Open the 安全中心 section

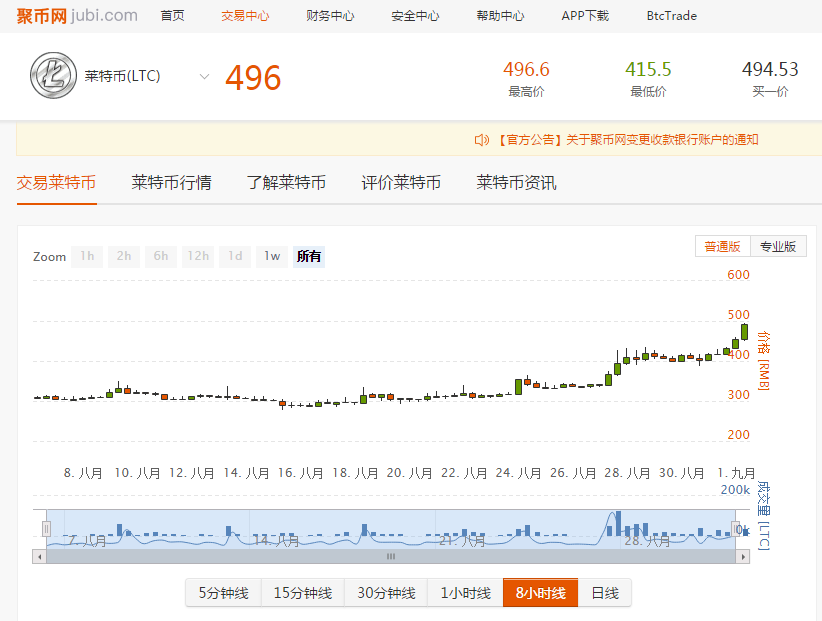point(415,16)
